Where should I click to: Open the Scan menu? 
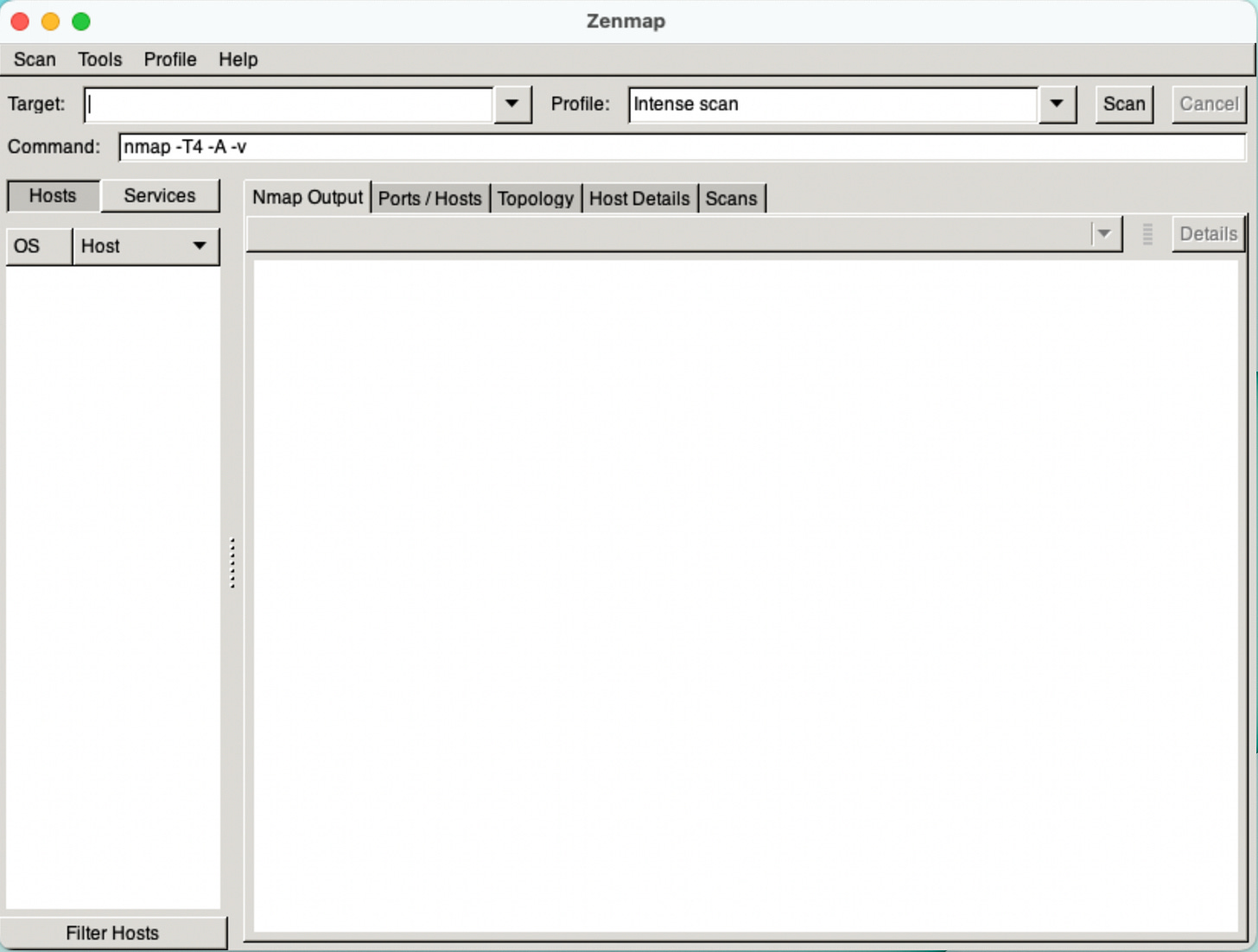35,60
